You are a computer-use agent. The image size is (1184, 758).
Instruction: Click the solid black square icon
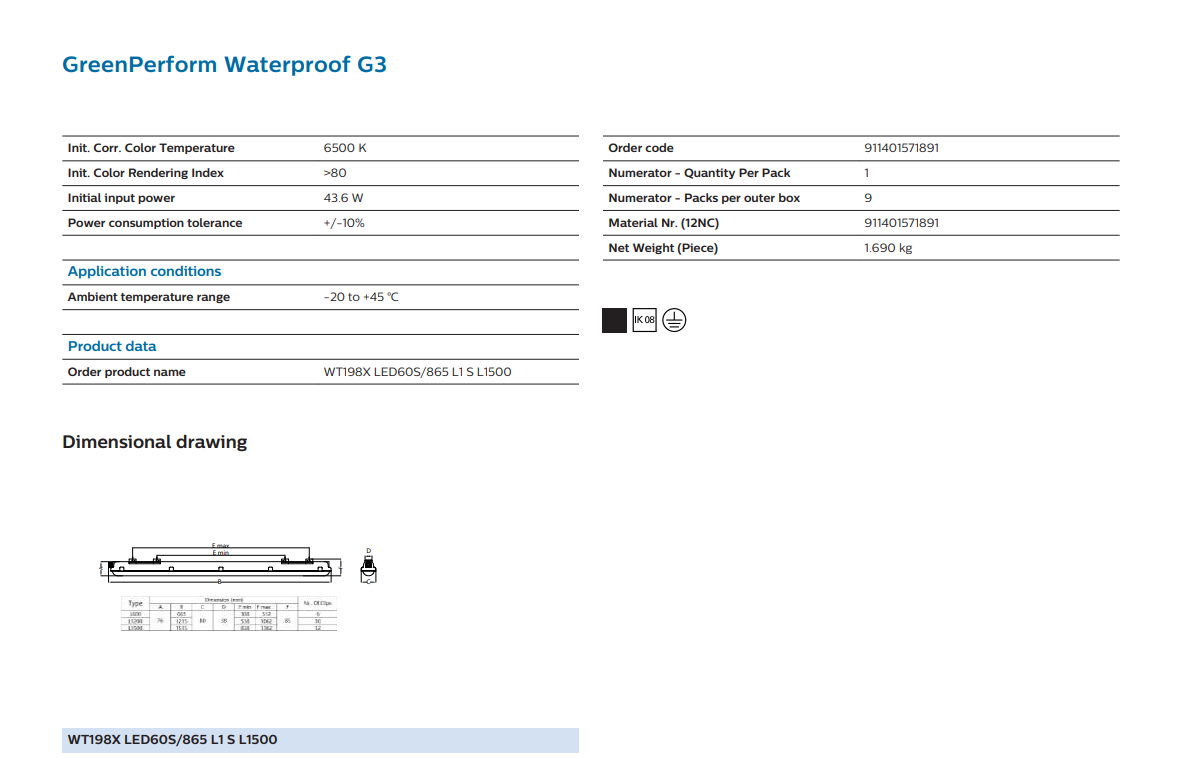(614, 320)
